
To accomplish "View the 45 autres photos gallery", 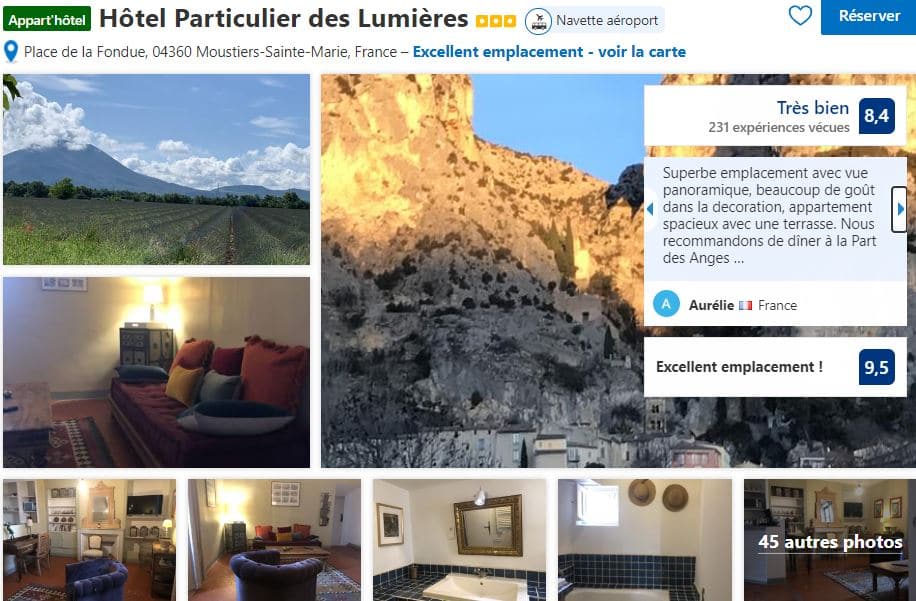I will click(830, 540).
